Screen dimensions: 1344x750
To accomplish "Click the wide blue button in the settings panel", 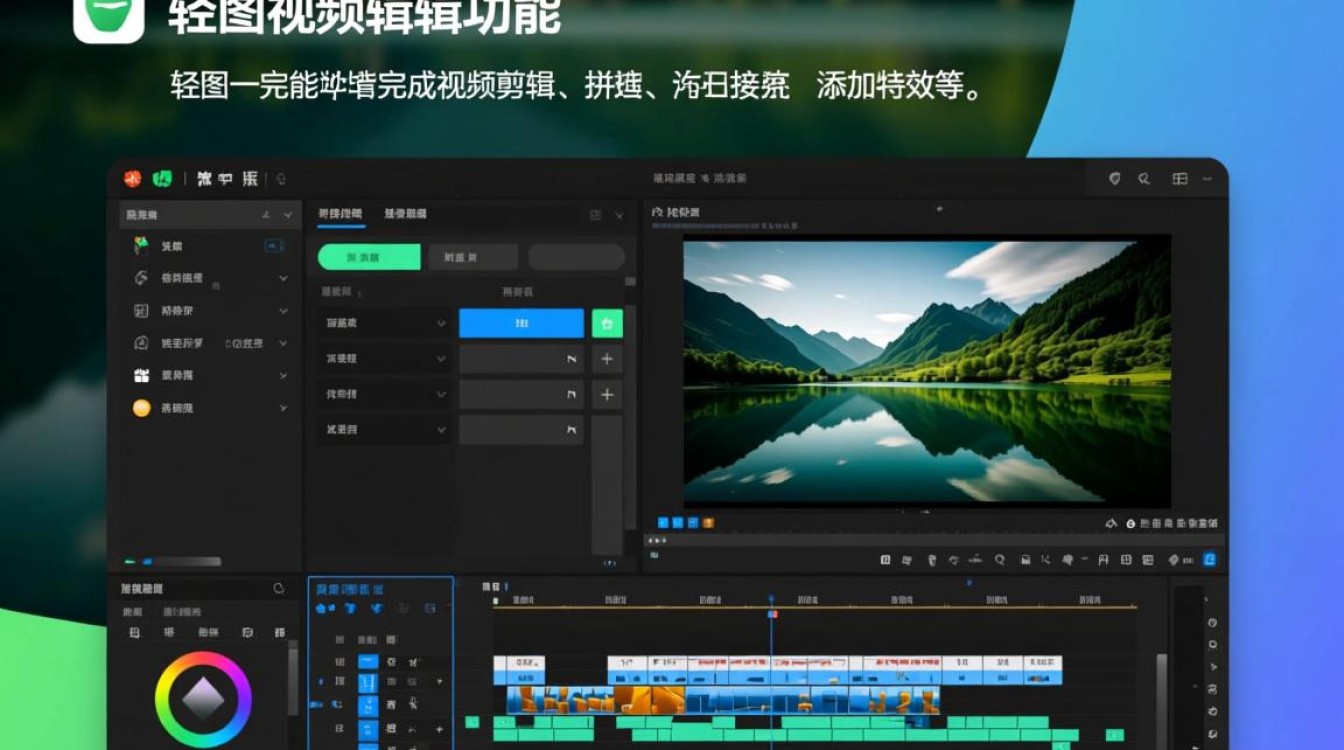I will click(521, 323).
